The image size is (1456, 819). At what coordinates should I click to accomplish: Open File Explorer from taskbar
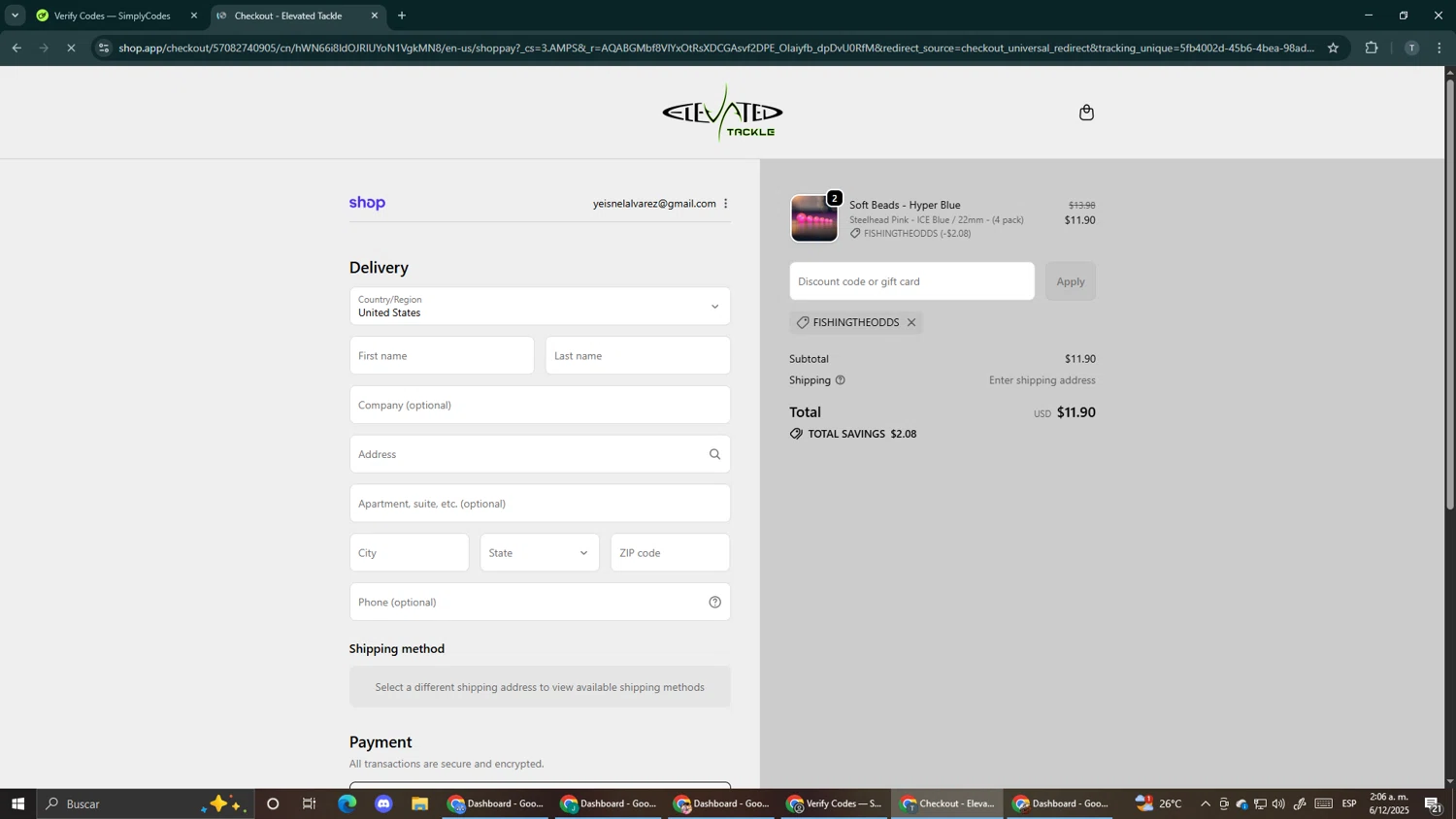pyautogui.click(x=419, y=803)
